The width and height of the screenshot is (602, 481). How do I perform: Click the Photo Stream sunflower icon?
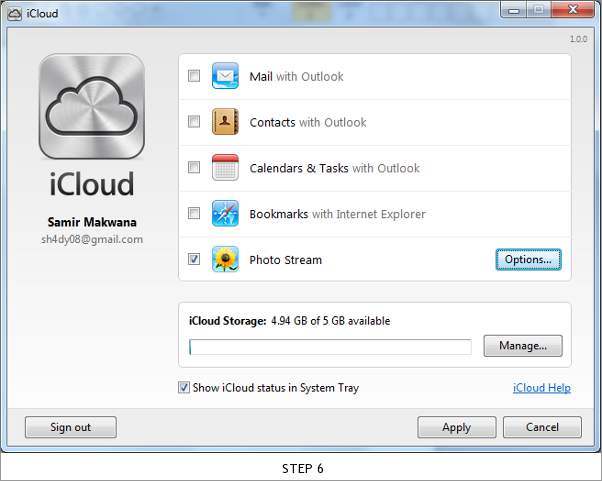pyautogui.click(x=225, y=259)
